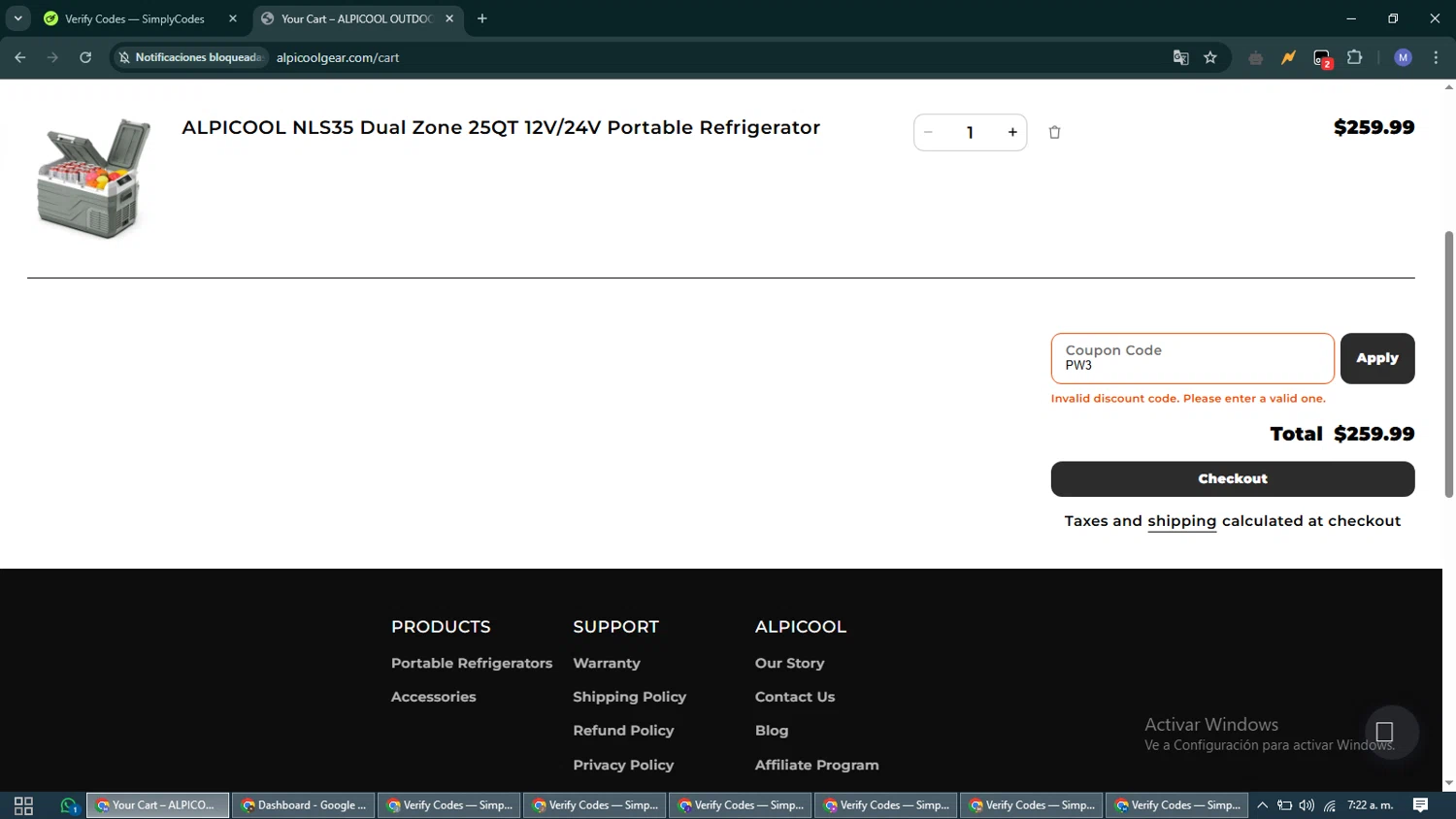The image size is (1456, 819).
Task: Delete the refrigerator item with trash icon
Action: click(x=1054, y=132)
